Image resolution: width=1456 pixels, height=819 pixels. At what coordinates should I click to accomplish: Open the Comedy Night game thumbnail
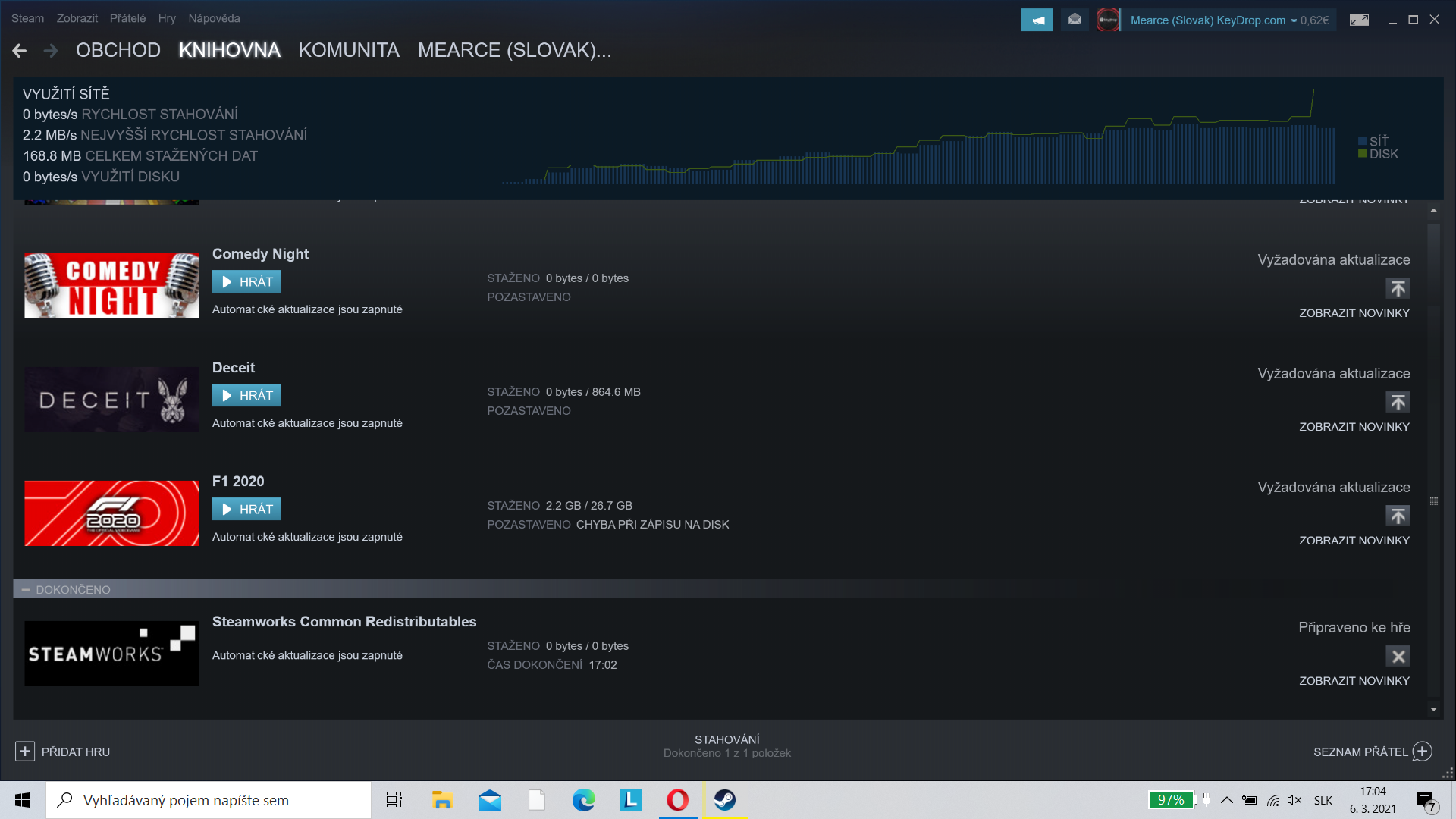pyautogui.click(x=111, y=286)
